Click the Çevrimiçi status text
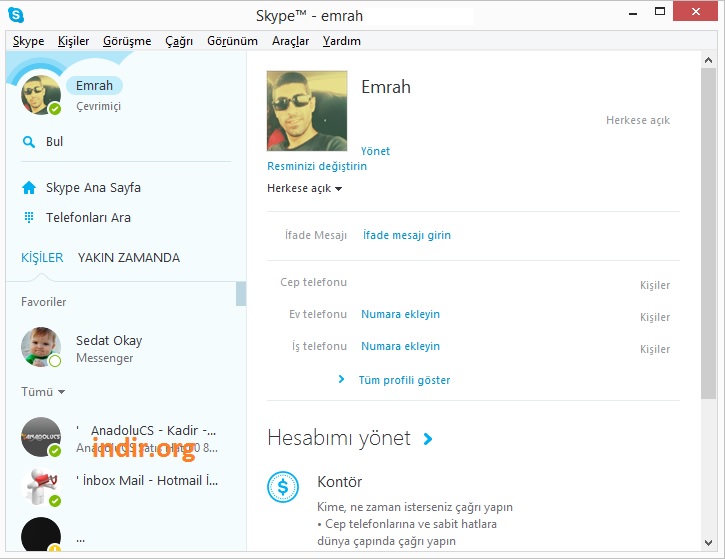The height and width of the screenshot is (559, 725). click(x=98, y=106)
